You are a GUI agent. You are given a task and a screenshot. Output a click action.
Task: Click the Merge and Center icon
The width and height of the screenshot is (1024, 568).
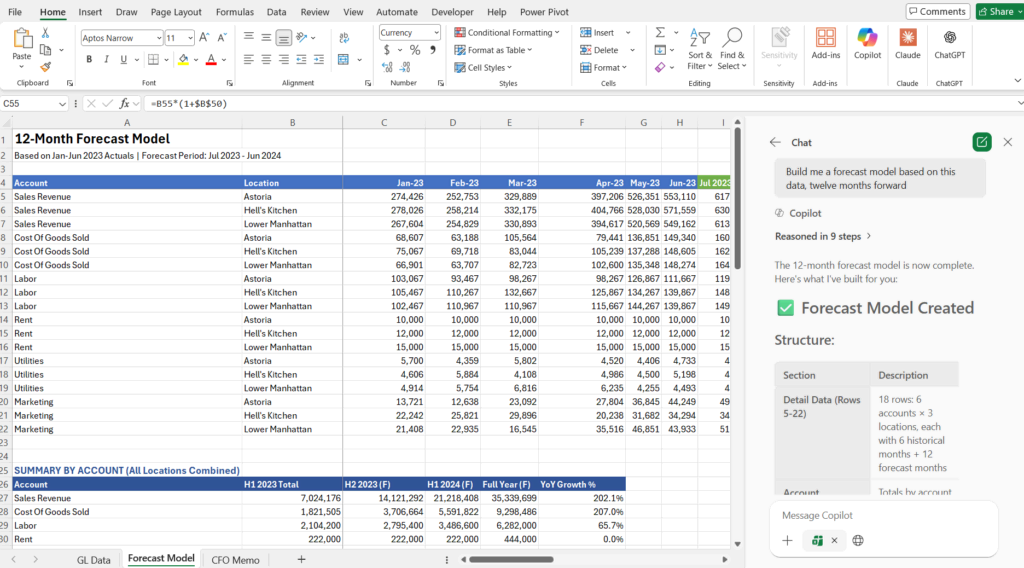[344, 59]
